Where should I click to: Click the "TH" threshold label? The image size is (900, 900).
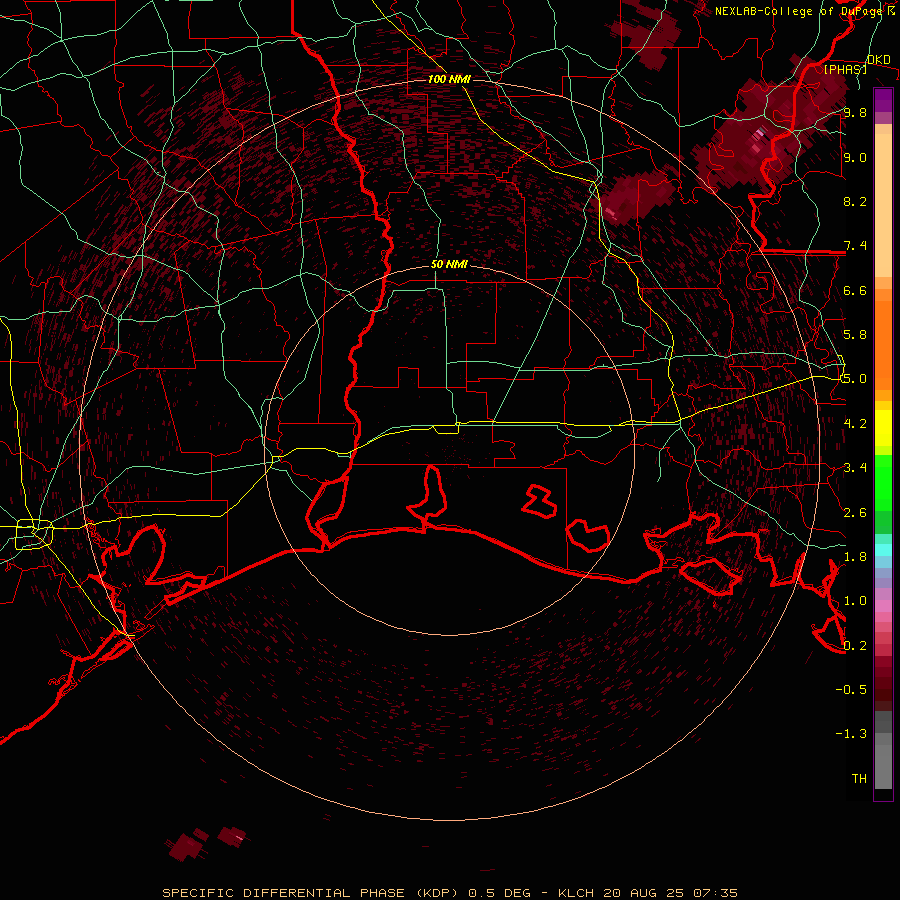pyautogui.click(x=859, y=778)
